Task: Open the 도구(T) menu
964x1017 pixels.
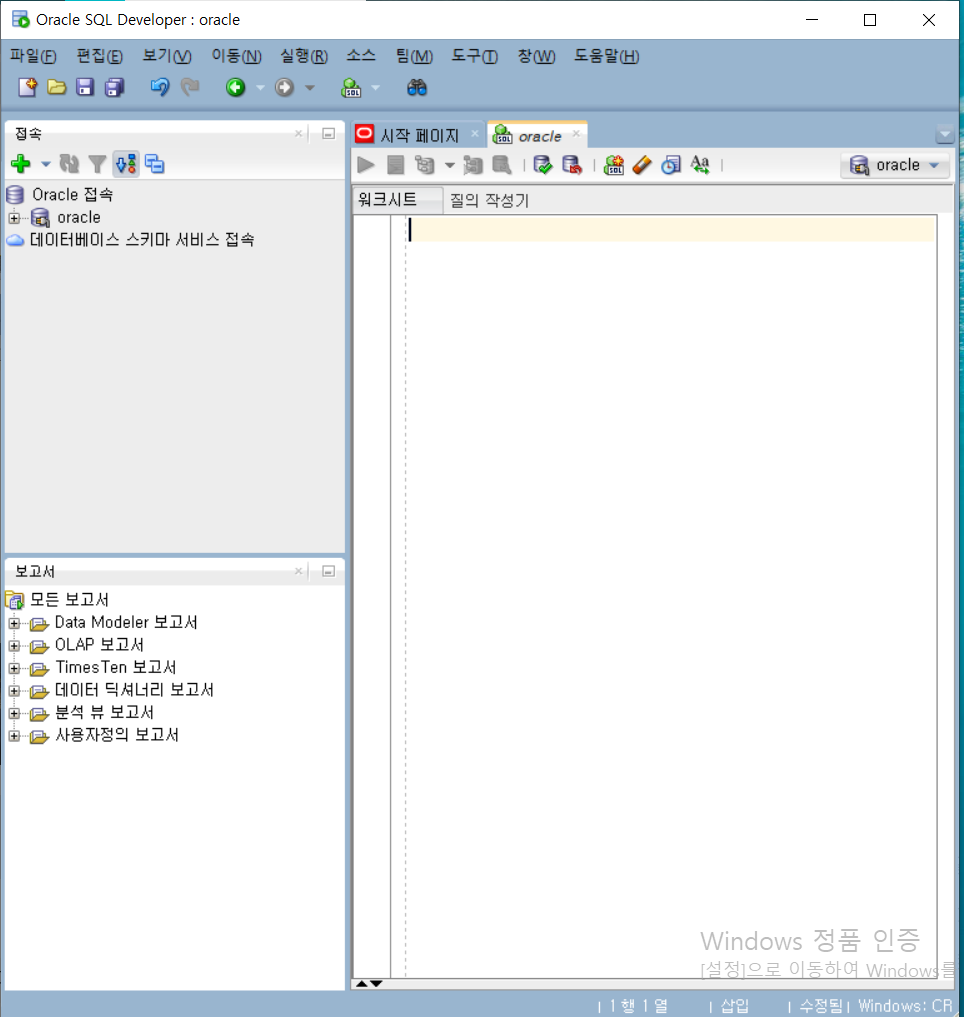Action: pyautogui.click(x=474, y=56)
